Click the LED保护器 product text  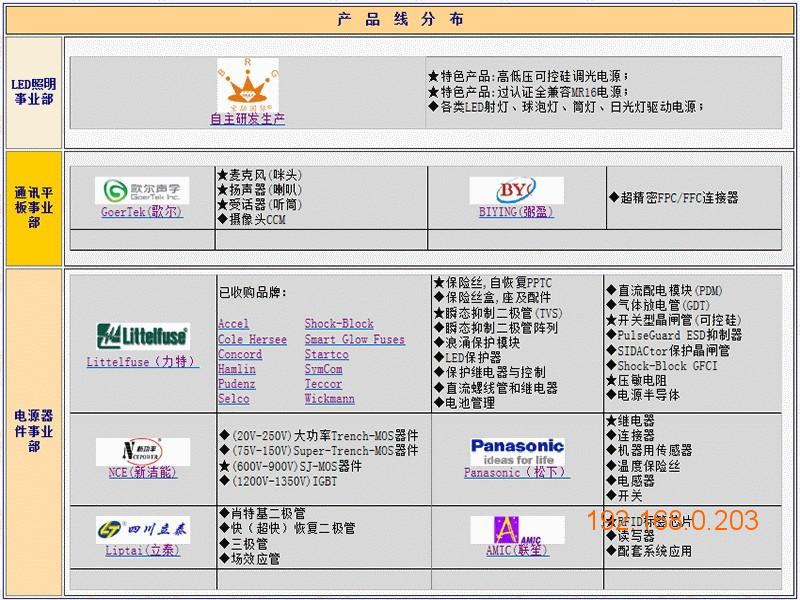[467, 358]
